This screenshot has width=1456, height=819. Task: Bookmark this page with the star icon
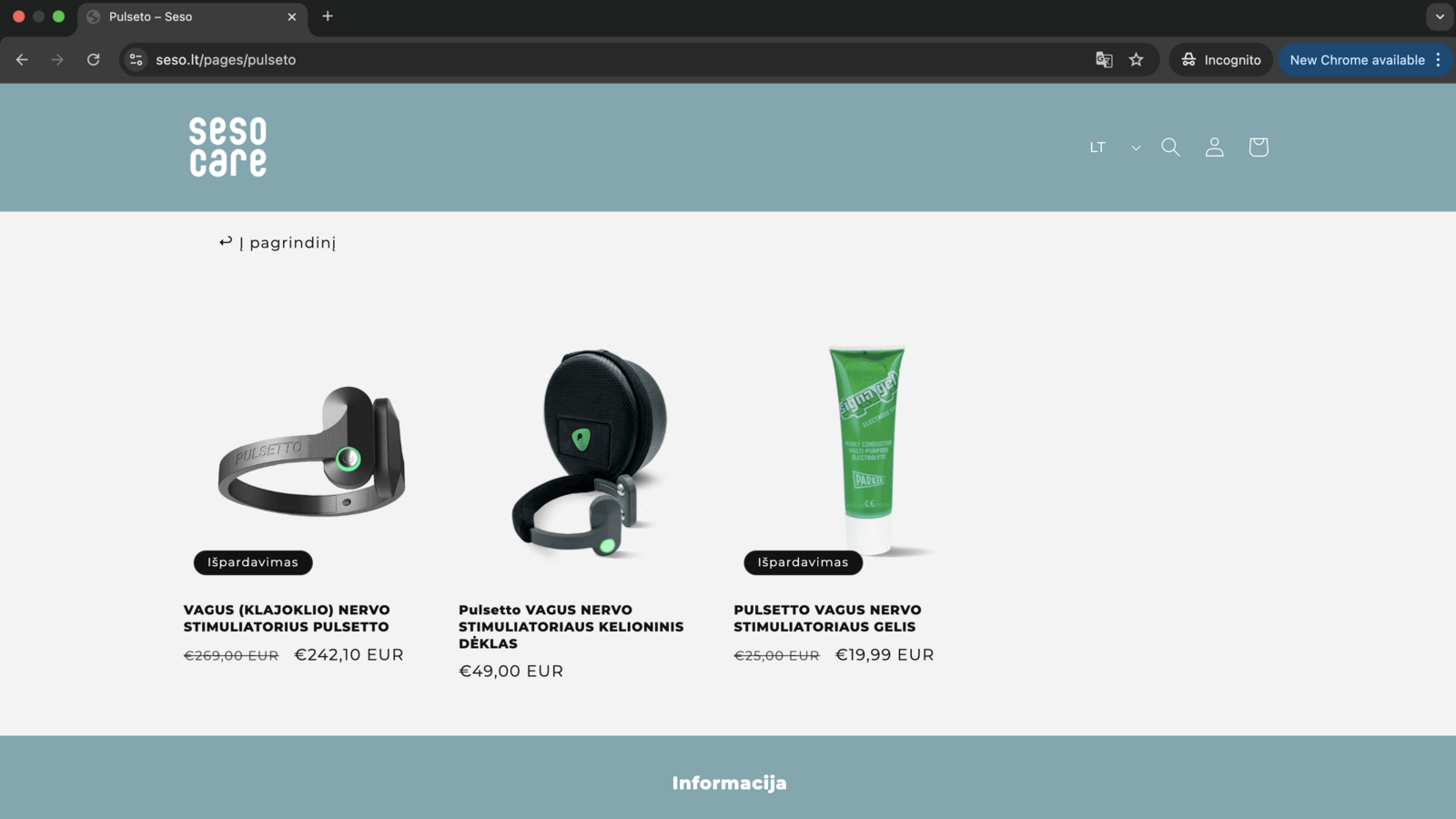(x=1136, y=60)
